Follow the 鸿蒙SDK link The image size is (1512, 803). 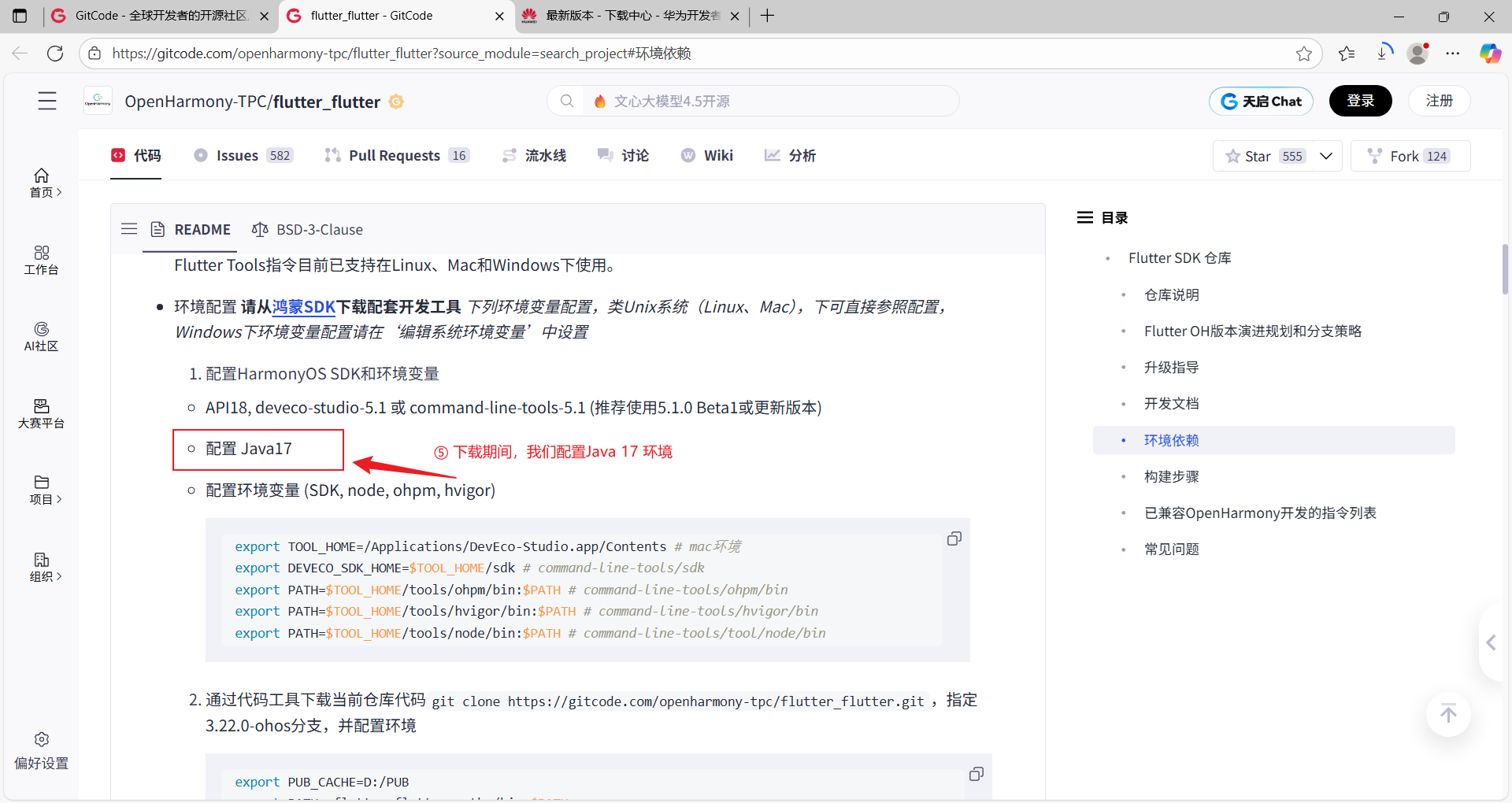(x=303, y=306)
